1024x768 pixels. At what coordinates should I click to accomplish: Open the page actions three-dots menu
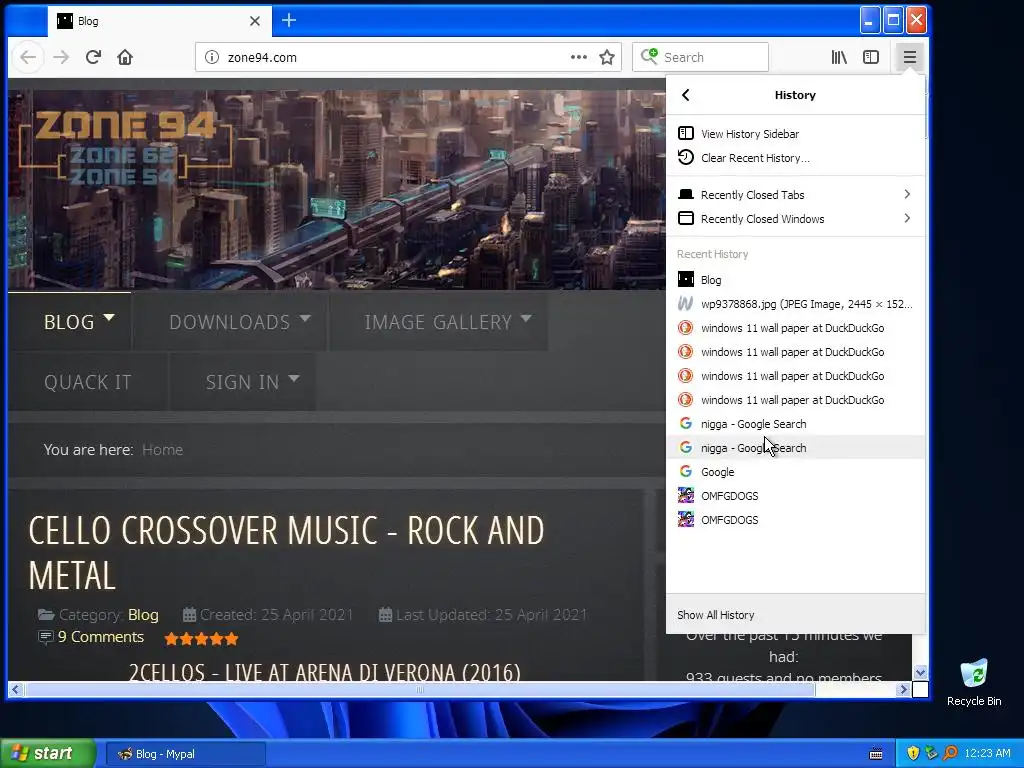tap(579, 57)
